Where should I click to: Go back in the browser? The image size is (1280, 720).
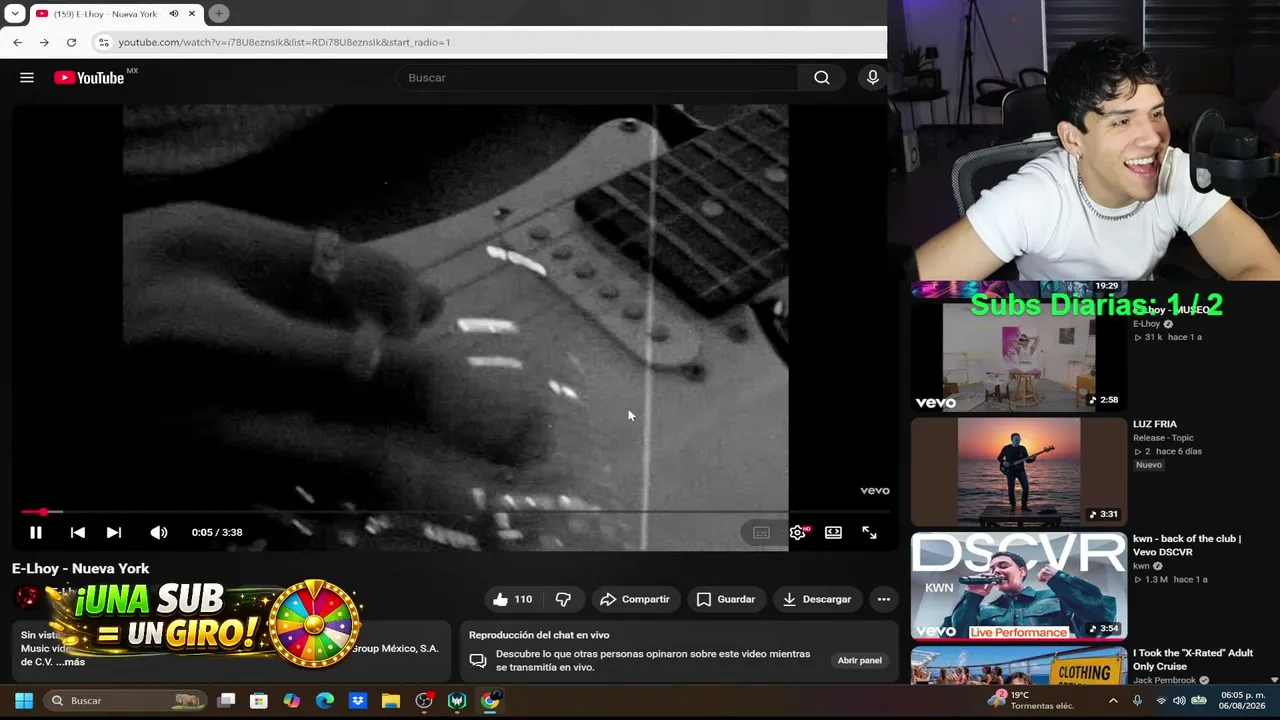click(x=18, y=42)
